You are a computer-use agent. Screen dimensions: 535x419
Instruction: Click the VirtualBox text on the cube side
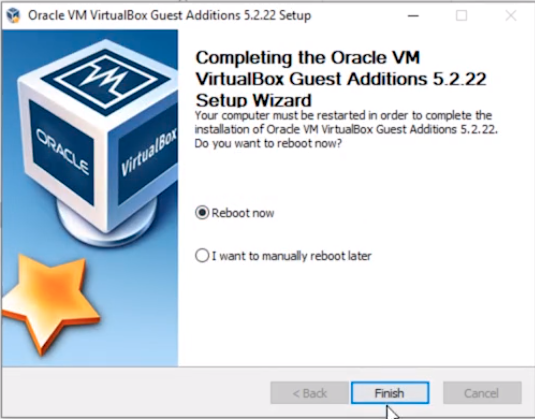pos(148,152)
